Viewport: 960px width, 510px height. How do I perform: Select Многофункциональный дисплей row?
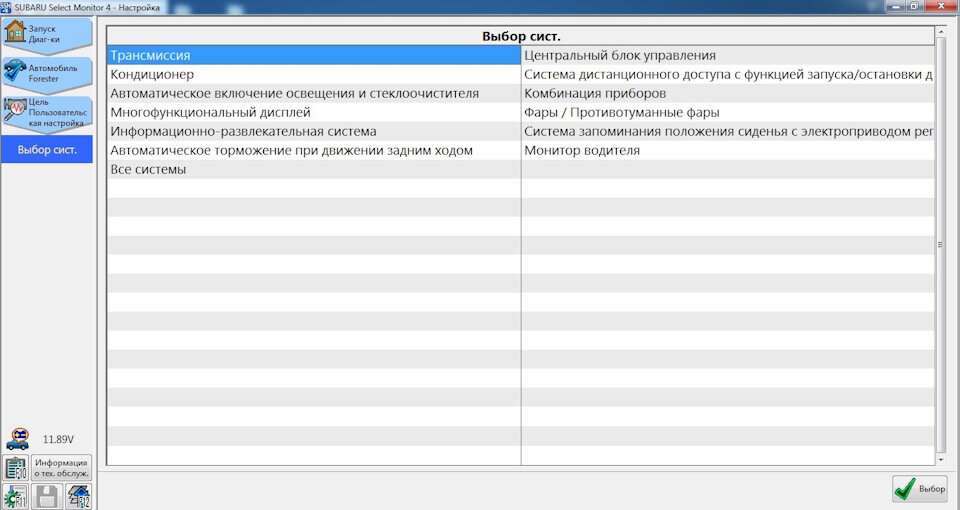tap(314, 112)
